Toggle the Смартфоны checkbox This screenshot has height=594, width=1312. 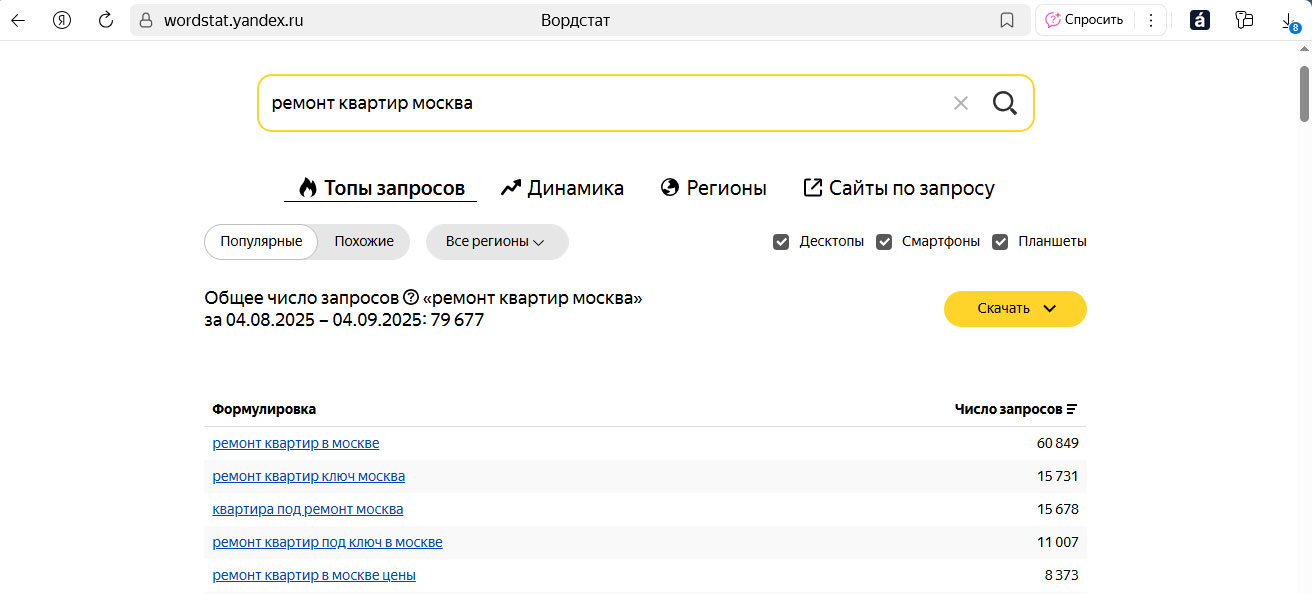click(884, 242)
